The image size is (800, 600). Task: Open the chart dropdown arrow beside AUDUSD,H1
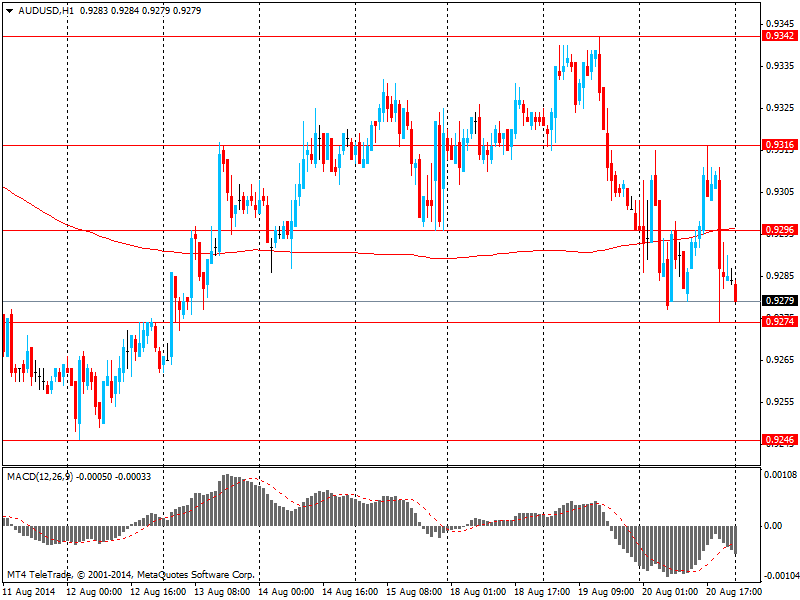(x=10, y=11)
